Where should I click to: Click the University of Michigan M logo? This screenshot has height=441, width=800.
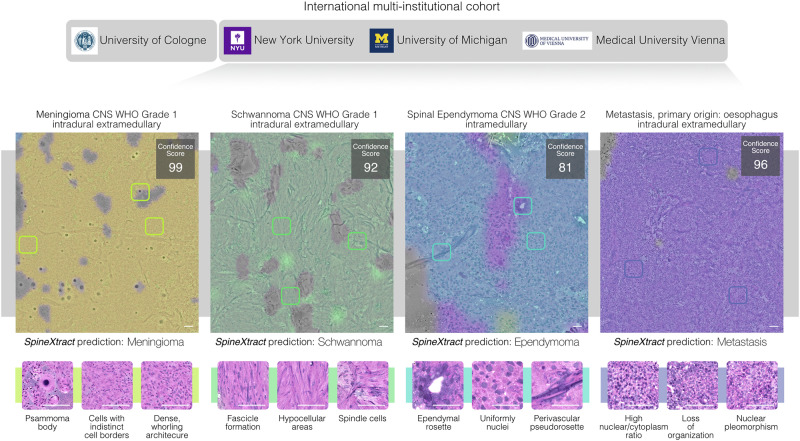click(x=382, y=40)
